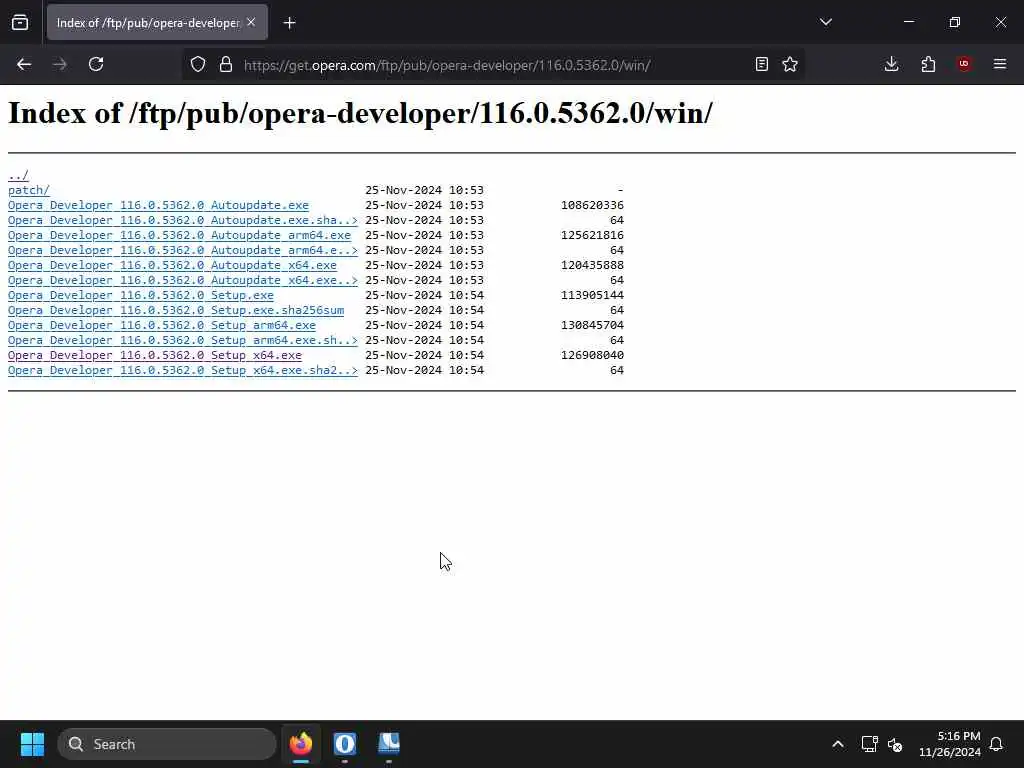The width and height of the screenshot is (1024, 768).
Task: Open Autoupdate.exe.sha..> checksum link
Action: 183,220
